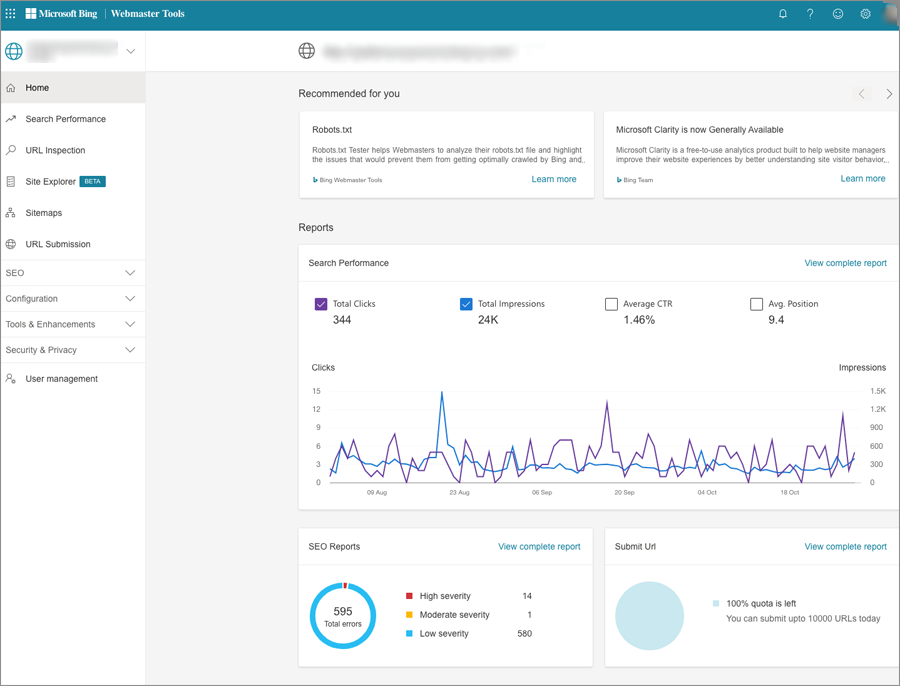The width and height of the screenshot is (900, 686).
Task: Uncheck the Total Impressions checkbox
Action: pos(466,304)
